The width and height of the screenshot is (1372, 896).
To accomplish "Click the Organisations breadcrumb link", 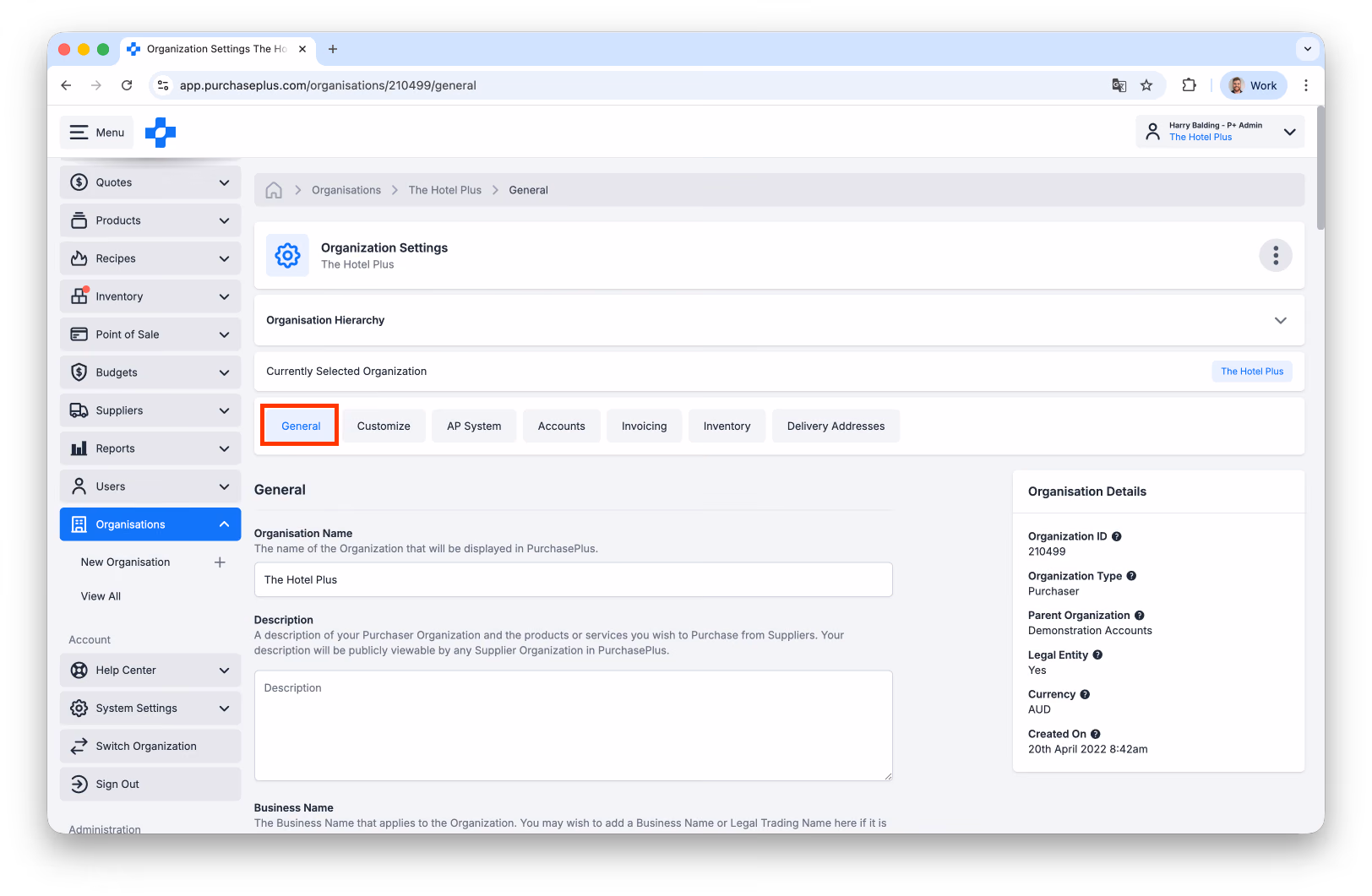I will pyautogui.click(x=346, y=190).
